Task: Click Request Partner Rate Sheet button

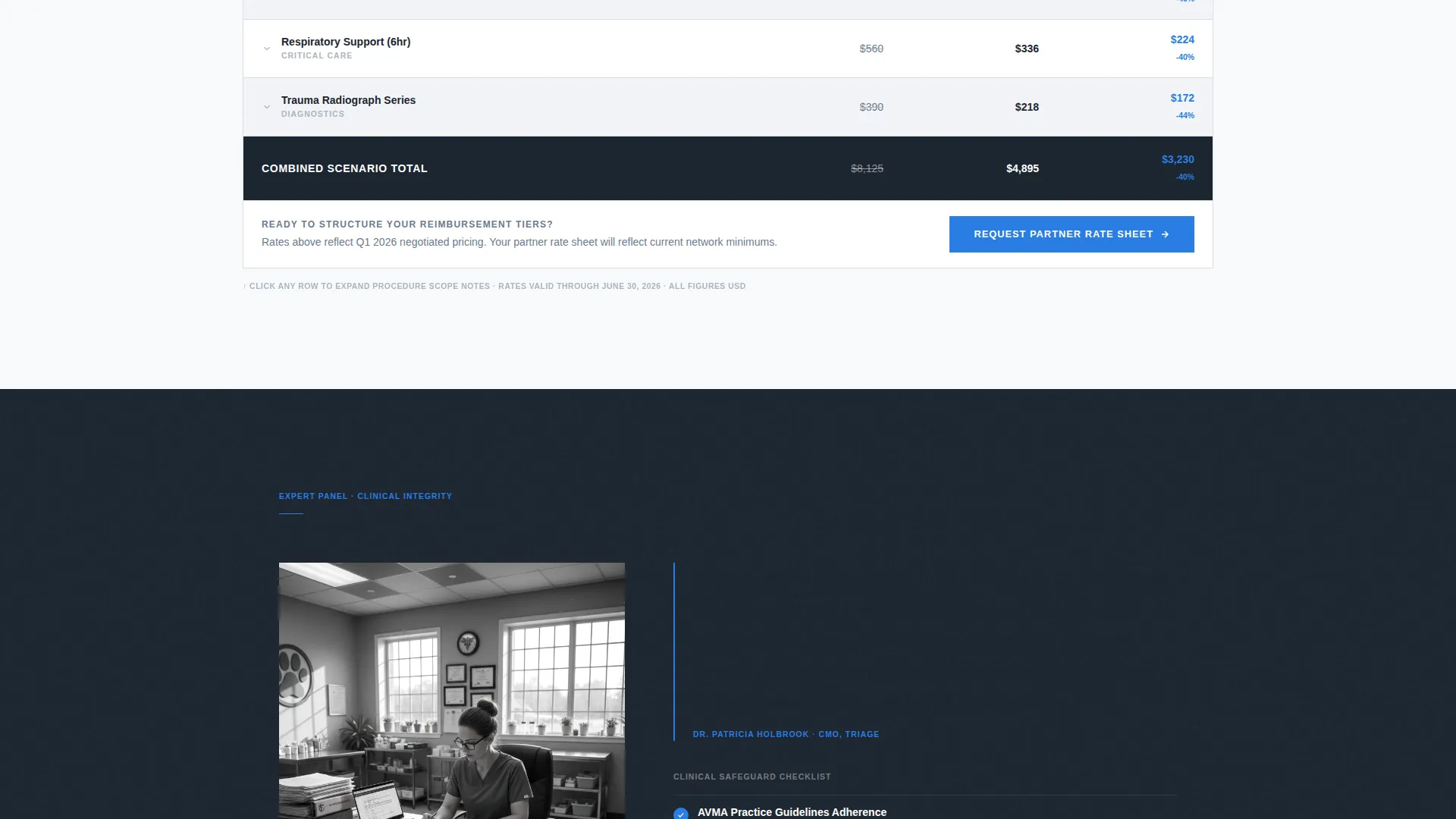Action: pos(1072,234)
